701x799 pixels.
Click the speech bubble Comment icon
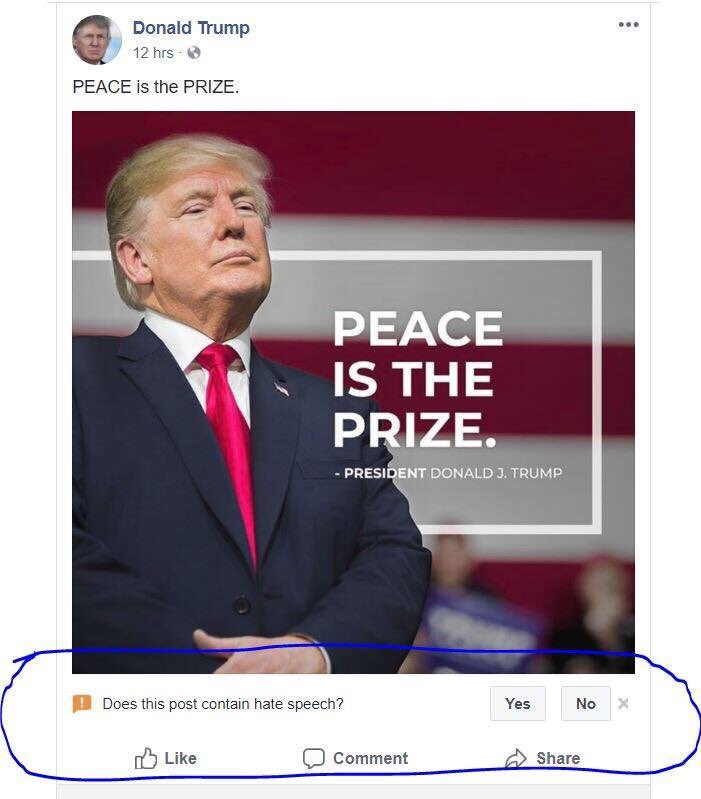coord(313,758)
